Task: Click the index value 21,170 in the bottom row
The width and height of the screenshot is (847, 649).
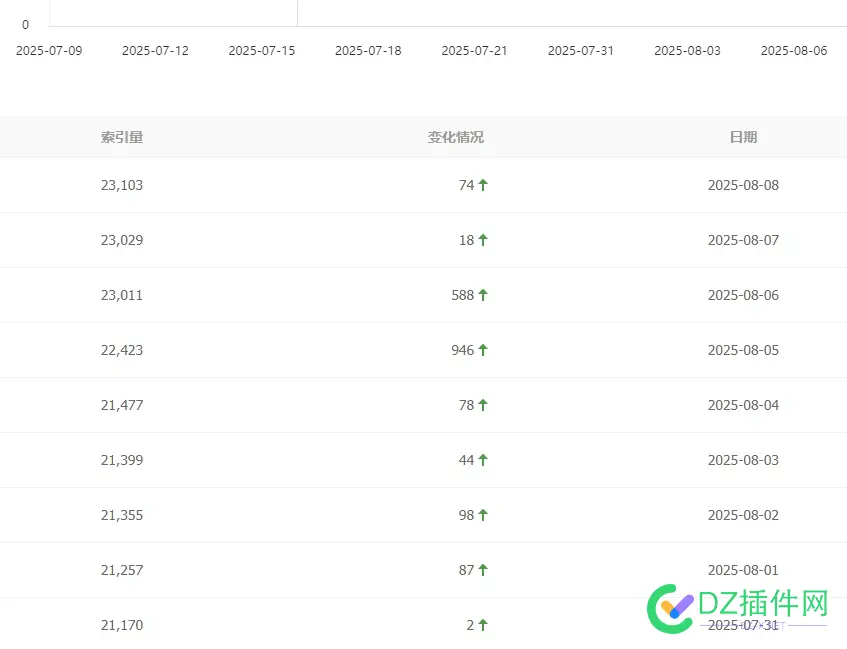Action: (121, 624)
